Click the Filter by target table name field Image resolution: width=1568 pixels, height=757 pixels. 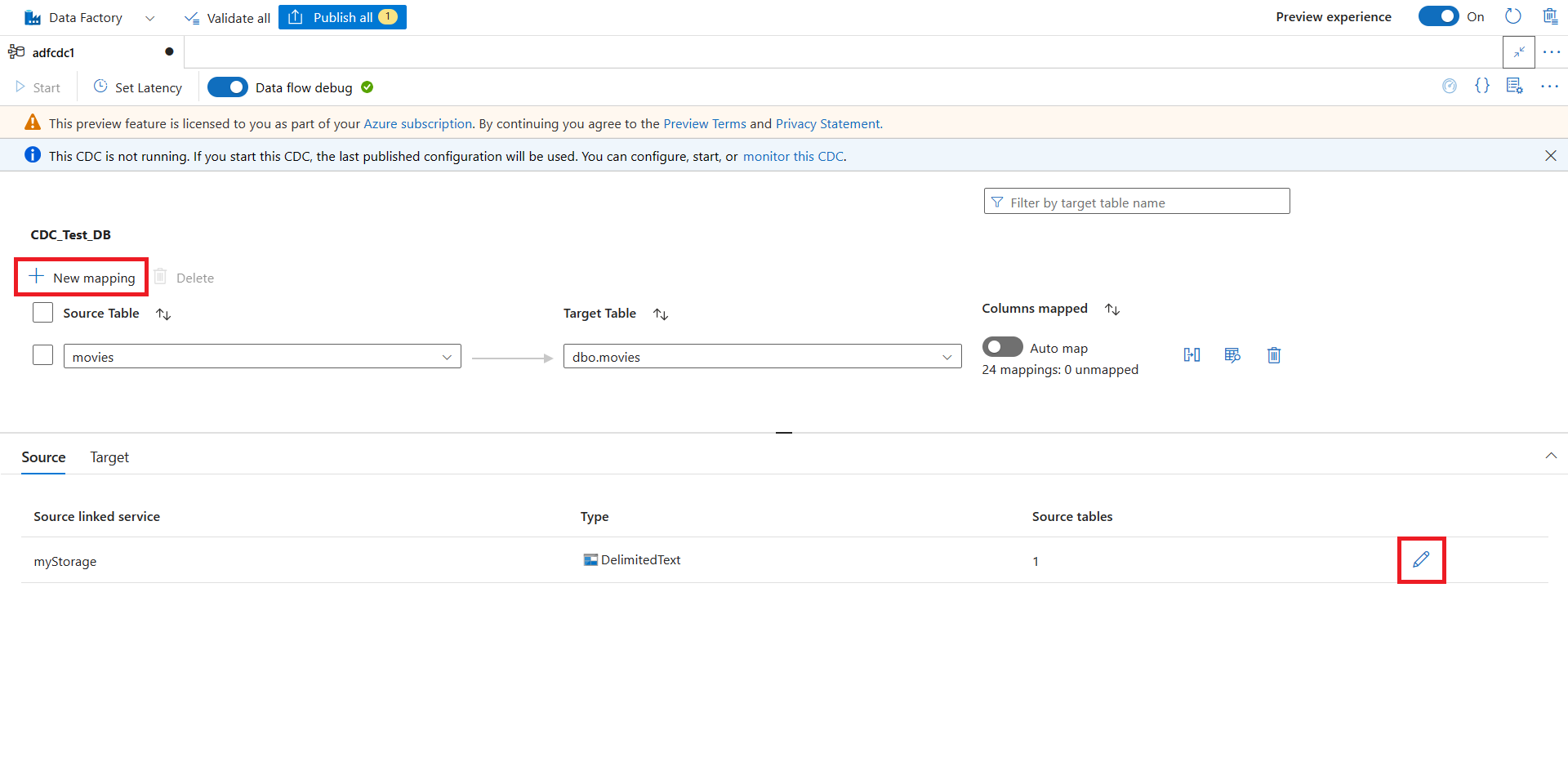(x=1137, y=202)
